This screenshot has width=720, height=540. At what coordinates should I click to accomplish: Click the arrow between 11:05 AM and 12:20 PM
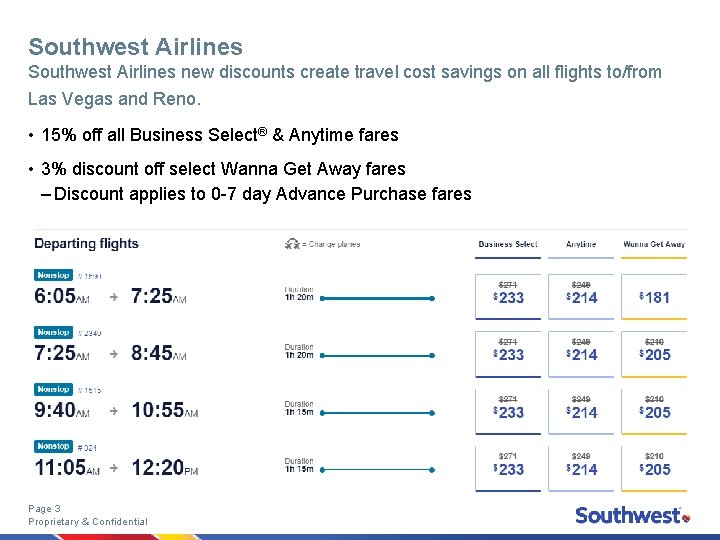tap(114, 468)
